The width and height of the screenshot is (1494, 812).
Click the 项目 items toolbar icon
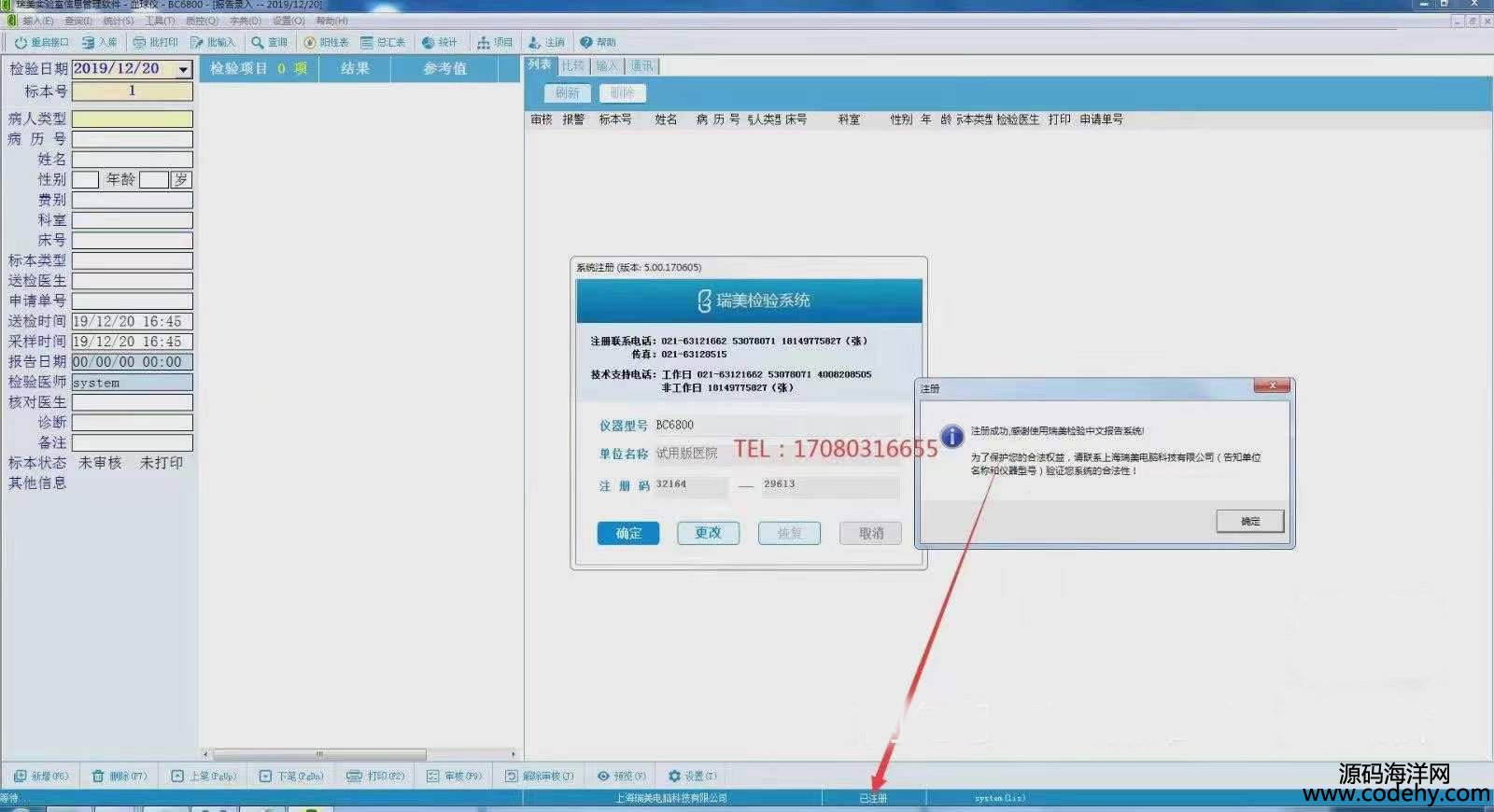tap(484, 43)
